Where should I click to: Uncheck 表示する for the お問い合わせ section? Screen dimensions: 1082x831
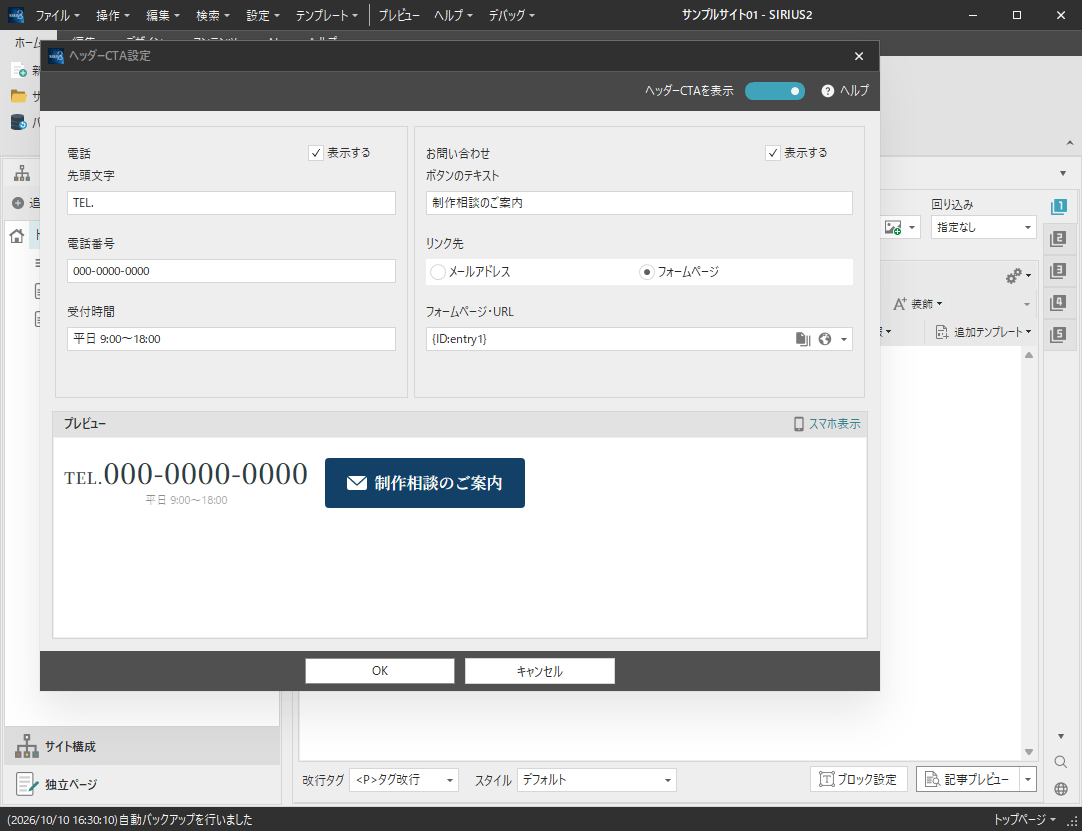773,153
